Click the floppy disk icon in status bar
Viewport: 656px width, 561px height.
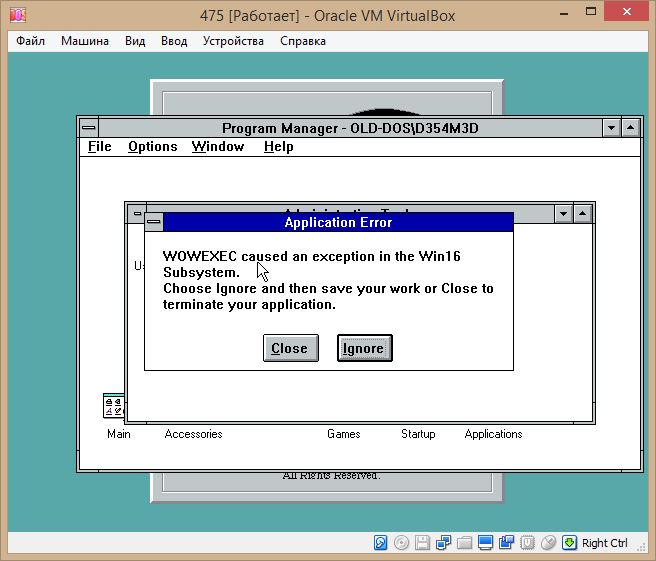pos(422,543)
